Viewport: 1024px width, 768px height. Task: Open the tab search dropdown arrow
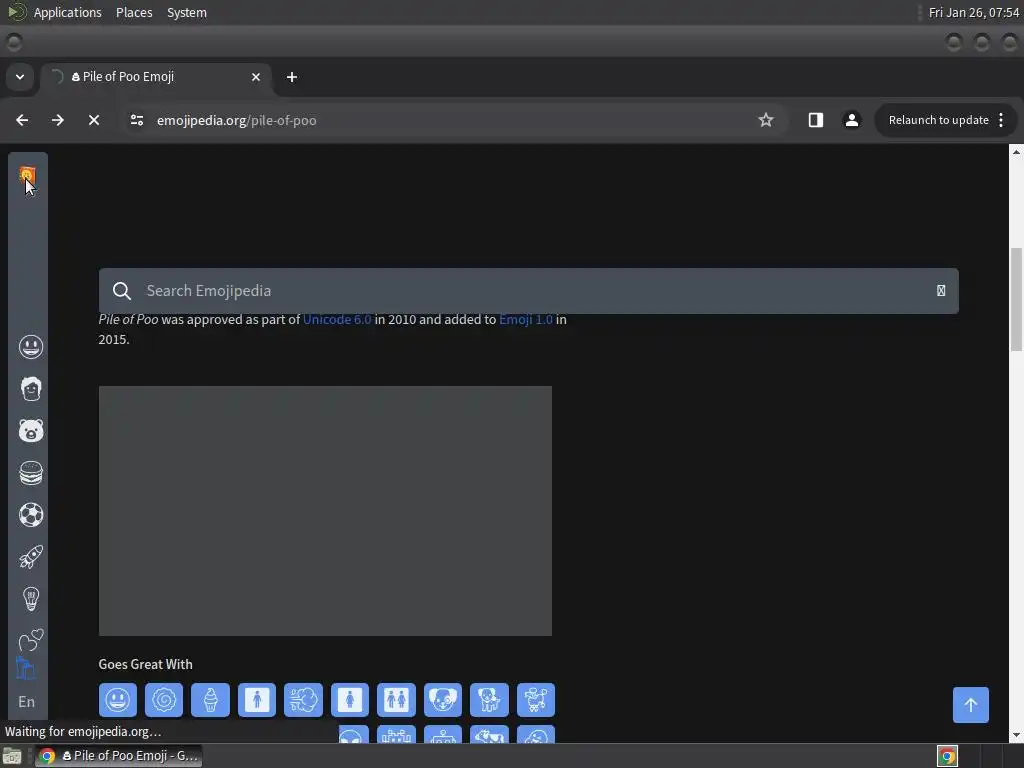coord(20,77)
